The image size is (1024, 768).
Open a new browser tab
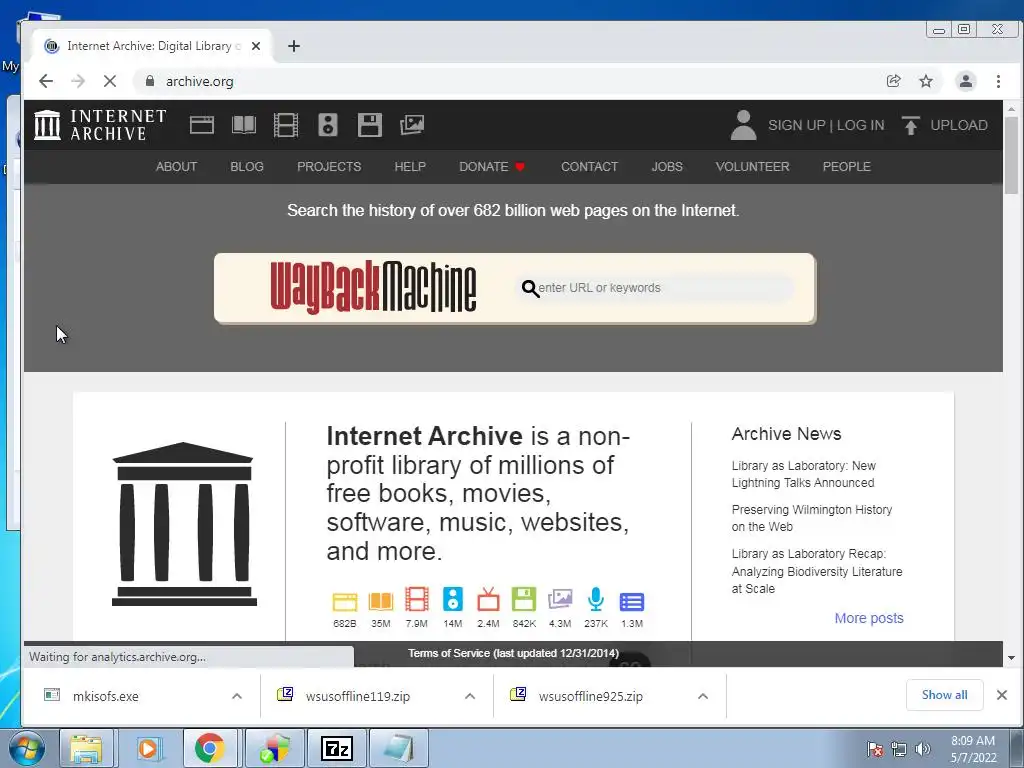[x=294, y=46]
